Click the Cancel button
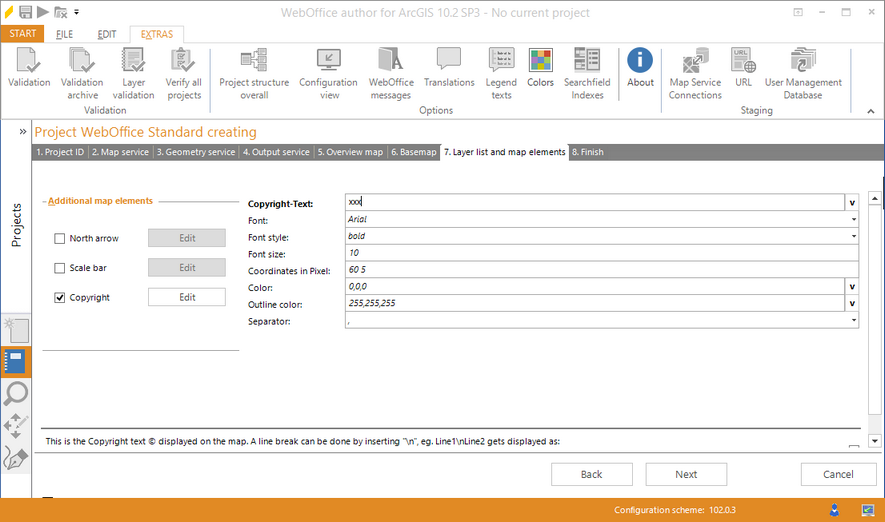 click(x=838, y=475)
